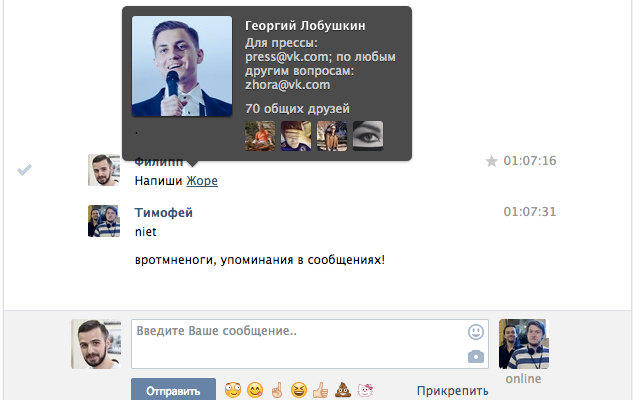The height and width of the screenshot is (400, 640).
Task: Click your own avatar left of input
Action: click(x=96, y=344)
